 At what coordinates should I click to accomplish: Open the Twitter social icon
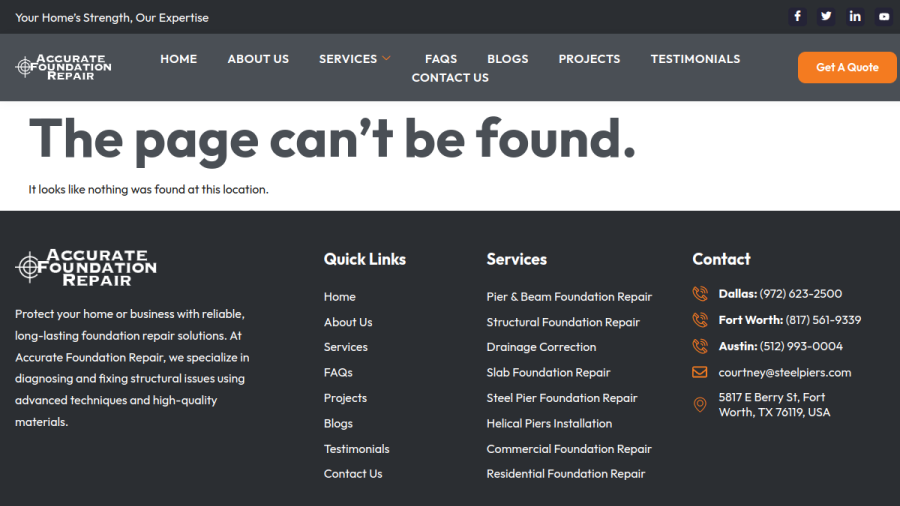point(826,16)
